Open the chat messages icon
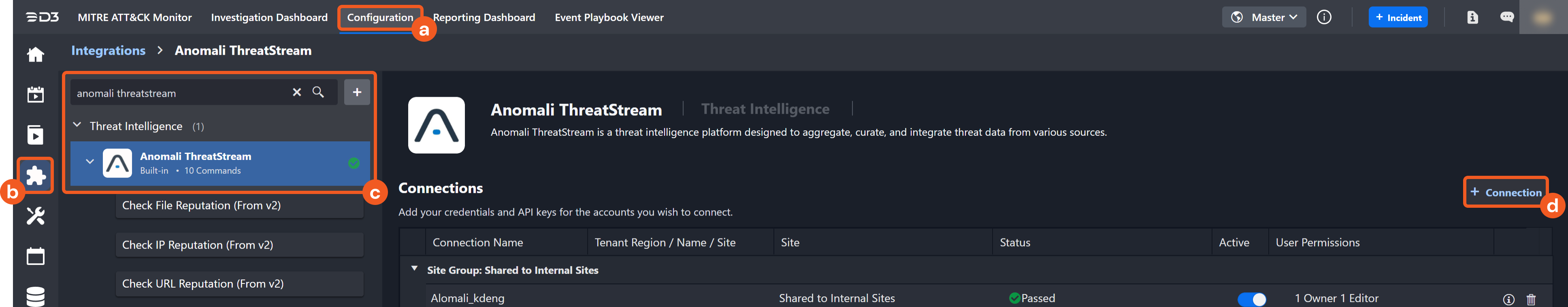 pos(1506,17)
